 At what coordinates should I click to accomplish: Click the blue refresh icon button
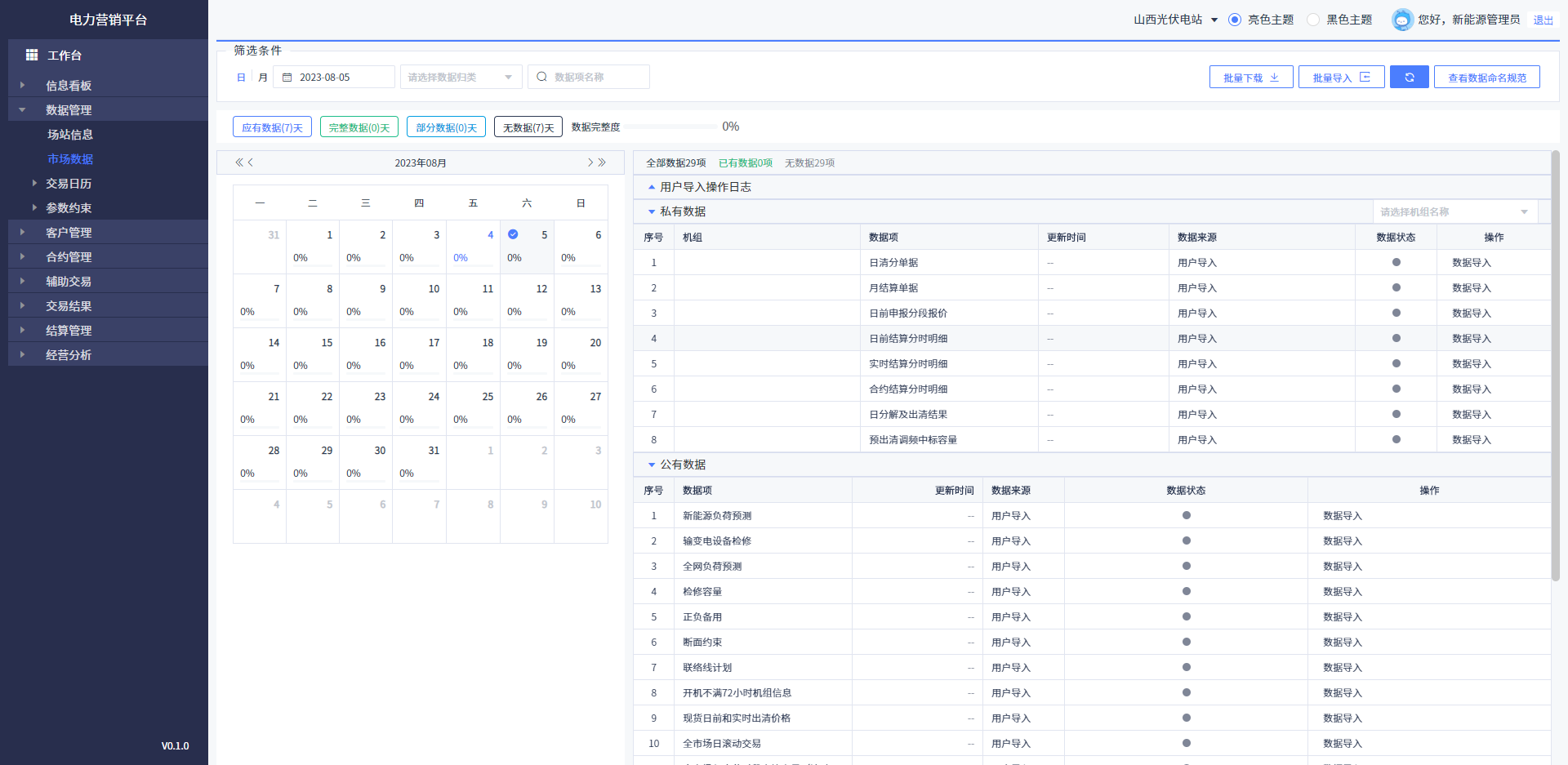pyautogui.click(x=1410, y=77)
